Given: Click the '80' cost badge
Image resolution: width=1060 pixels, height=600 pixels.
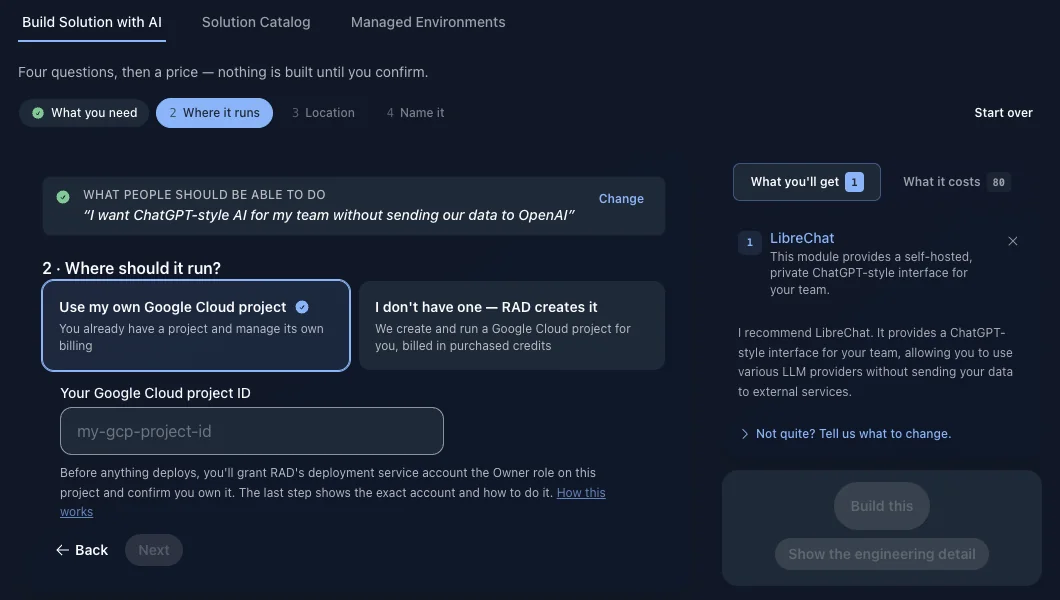Looking at the screenshot, I should tap(998, 182).
